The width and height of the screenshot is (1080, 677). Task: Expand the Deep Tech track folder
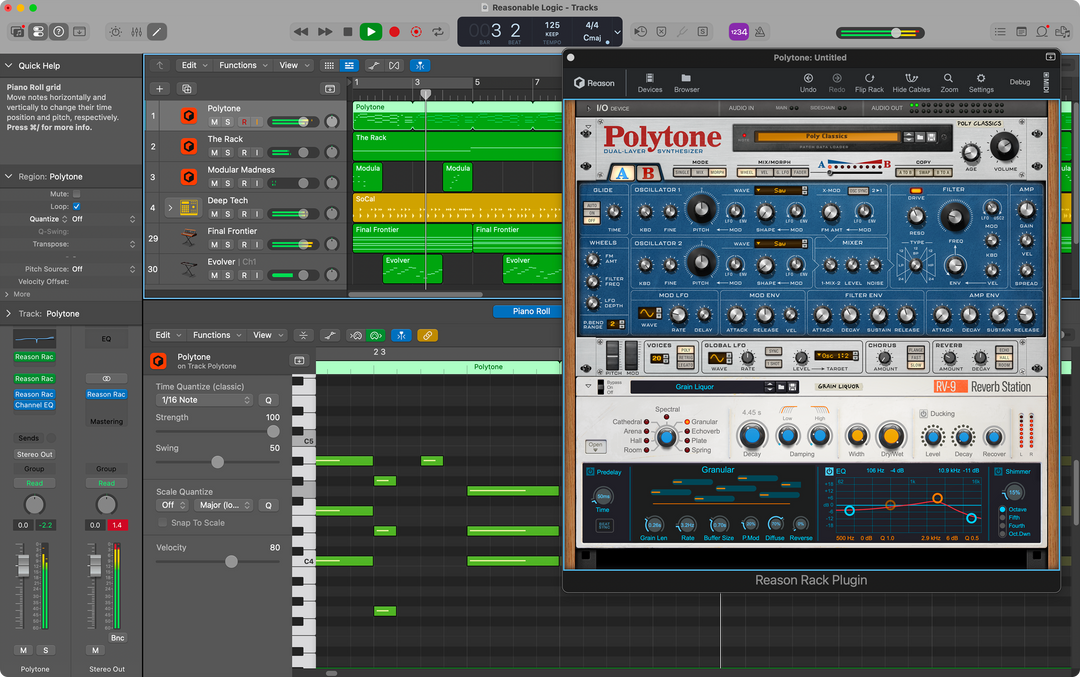tap(170, 207)
